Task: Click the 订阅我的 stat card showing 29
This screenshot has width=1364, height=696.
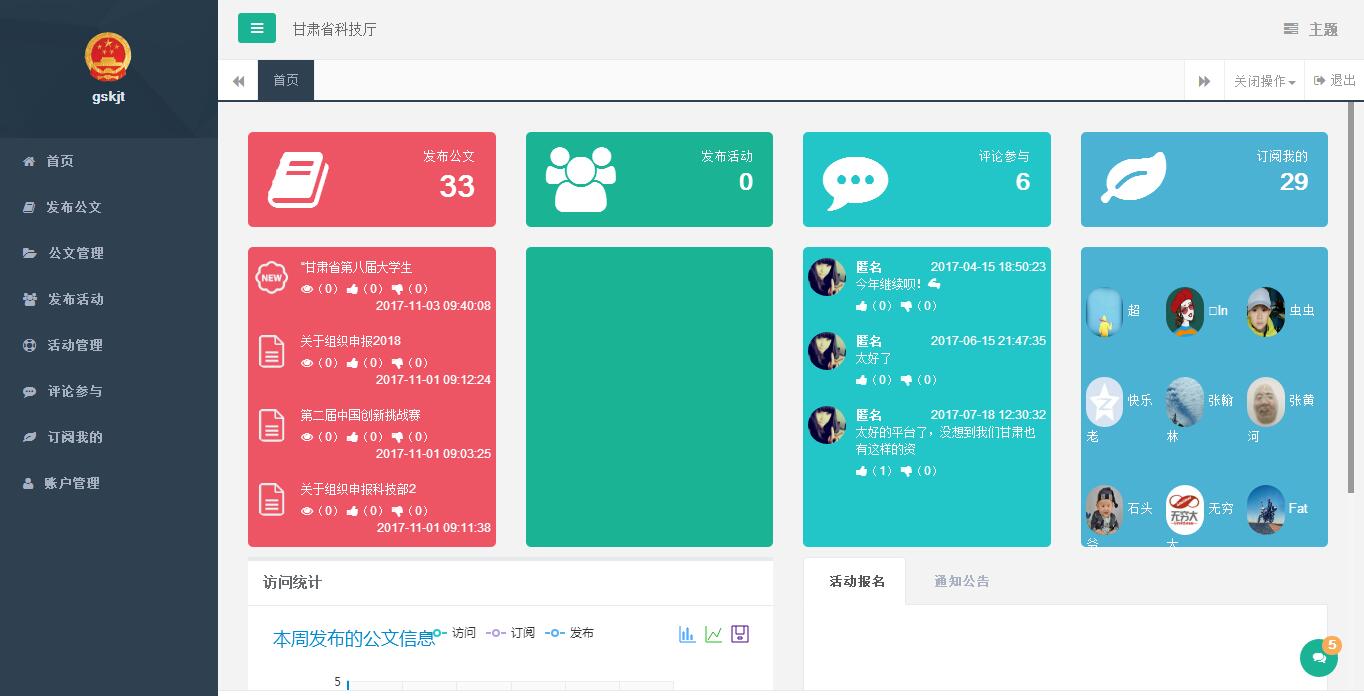Action: [x=1204, y=180]
